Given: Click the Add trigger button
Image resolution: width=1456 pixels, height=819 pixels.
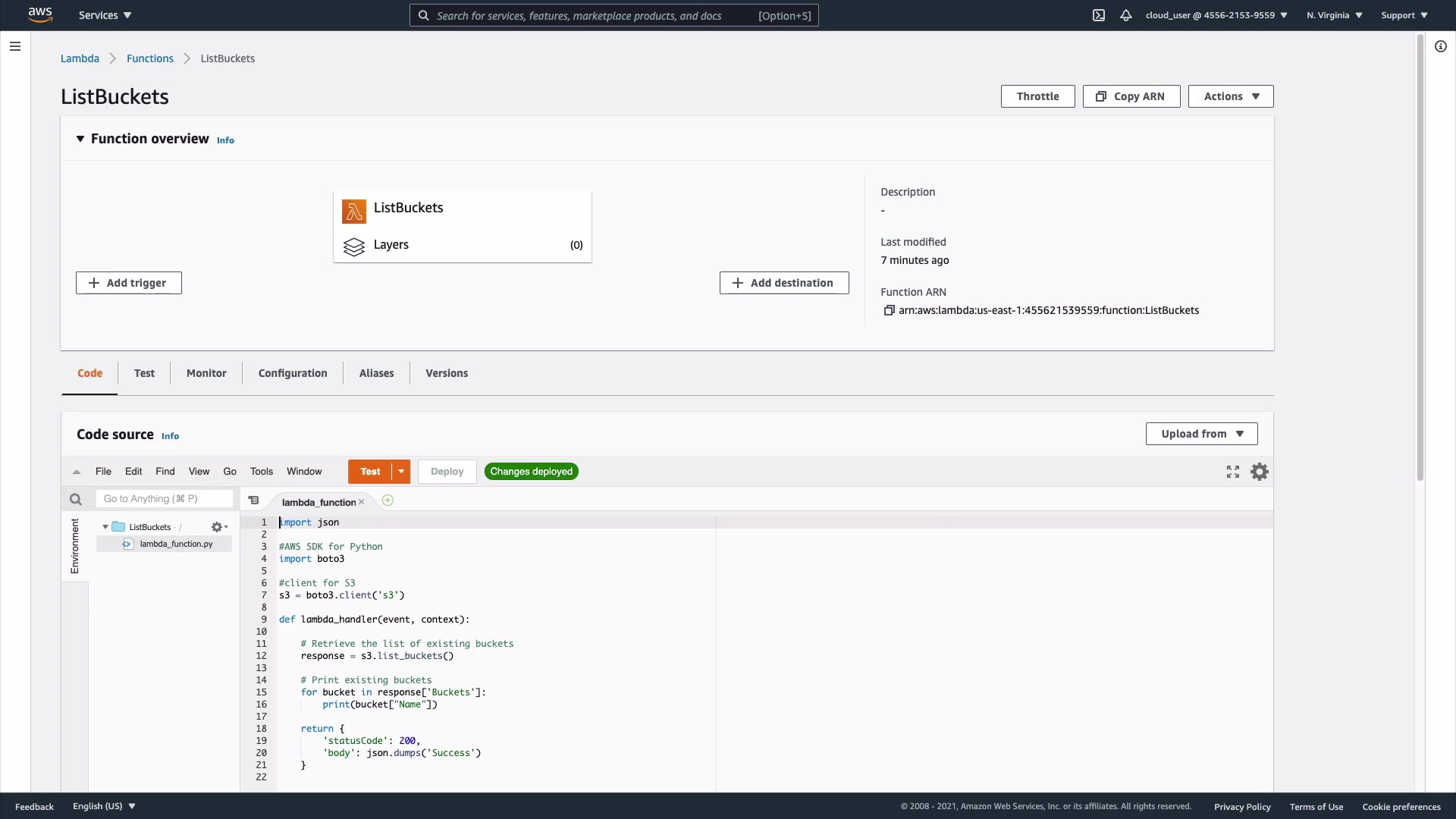Looking at the screenshot, I should click(129, 283).
